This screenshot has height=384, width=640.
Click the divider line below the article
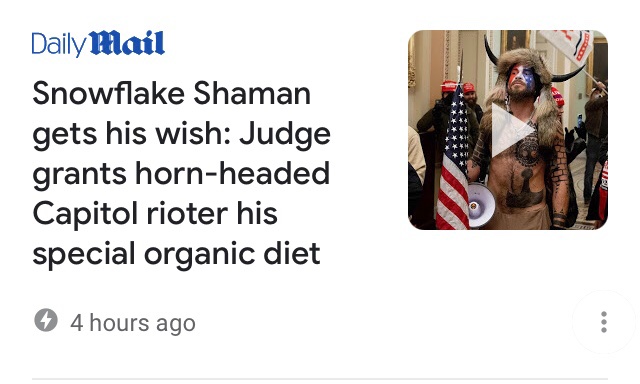(x=320, y=379)
